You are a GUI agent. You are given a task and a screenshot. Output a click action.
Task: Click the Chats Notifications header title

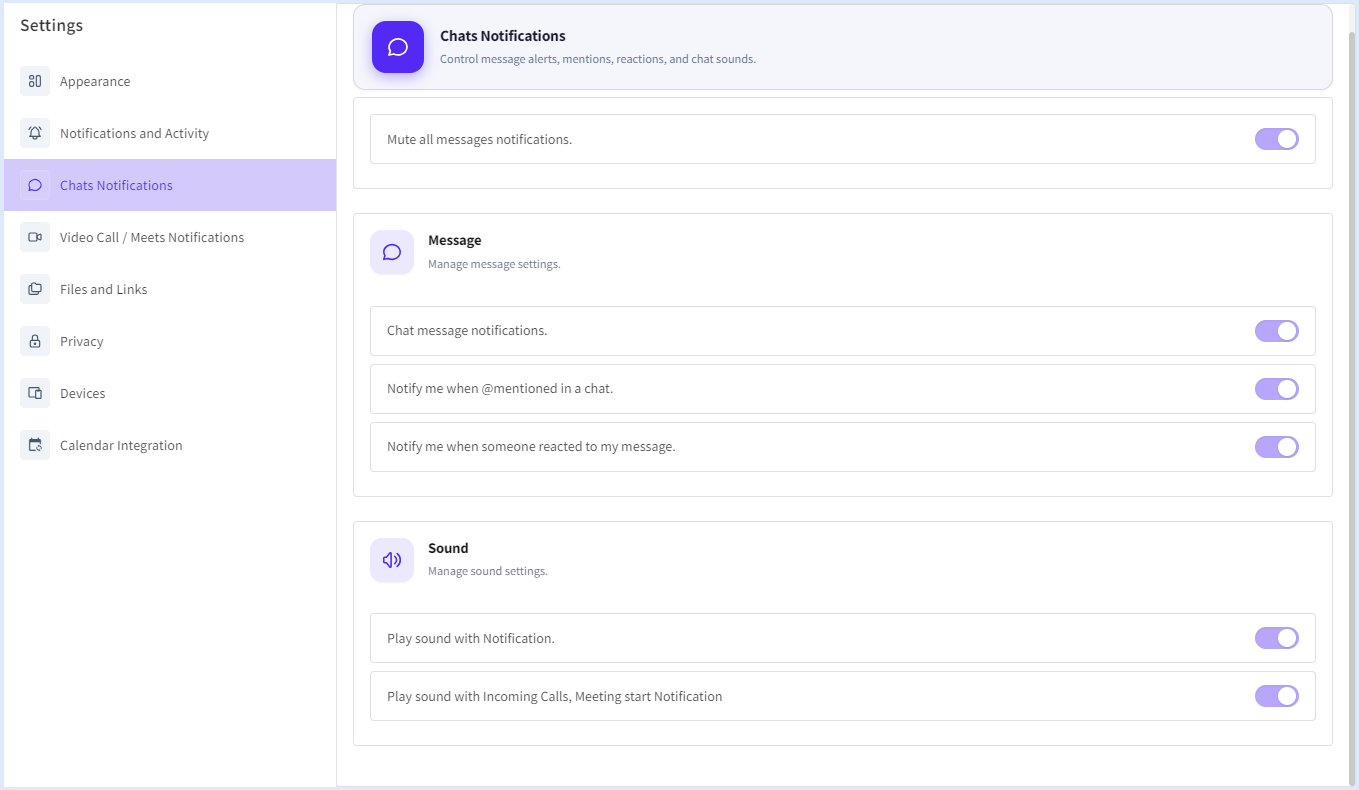(x=503, y=36)
